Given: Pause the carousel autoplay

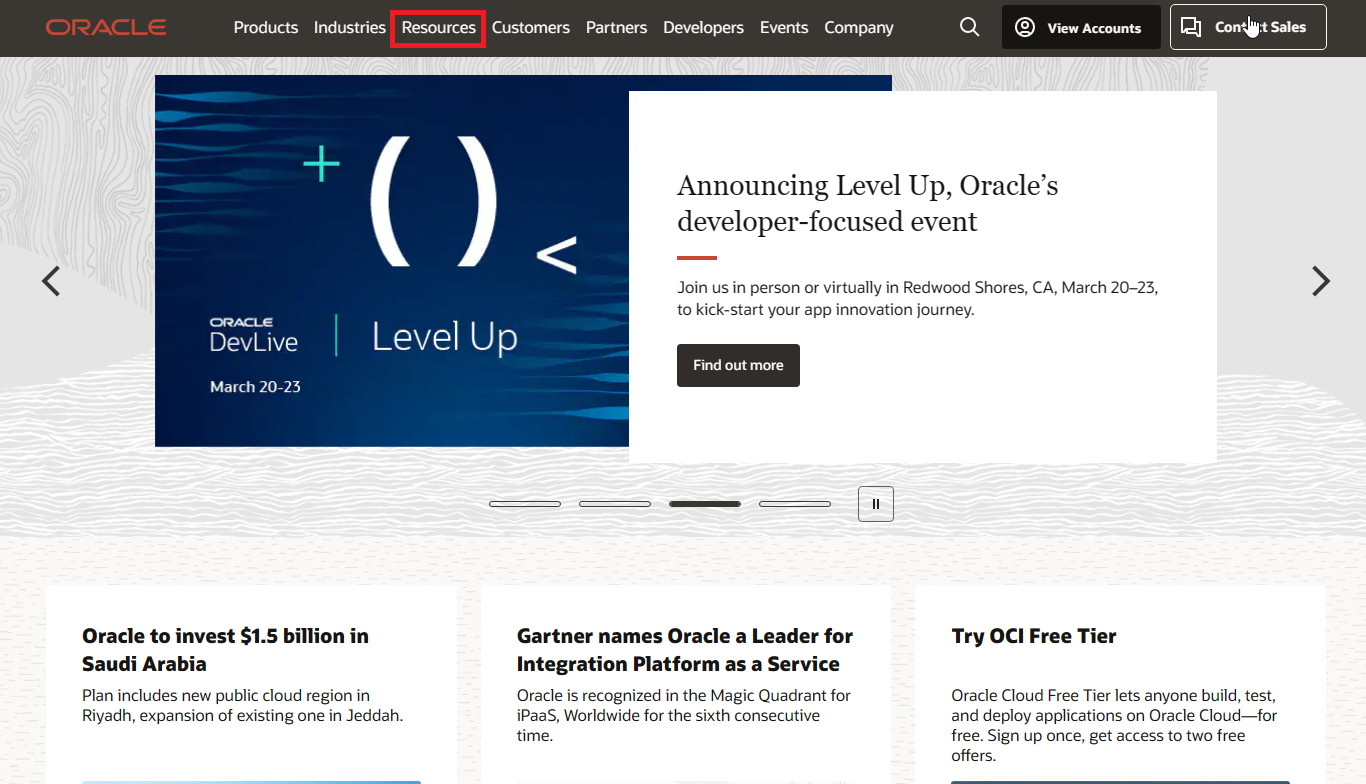Looking at the screenshot, I should (x=876, y=504).
